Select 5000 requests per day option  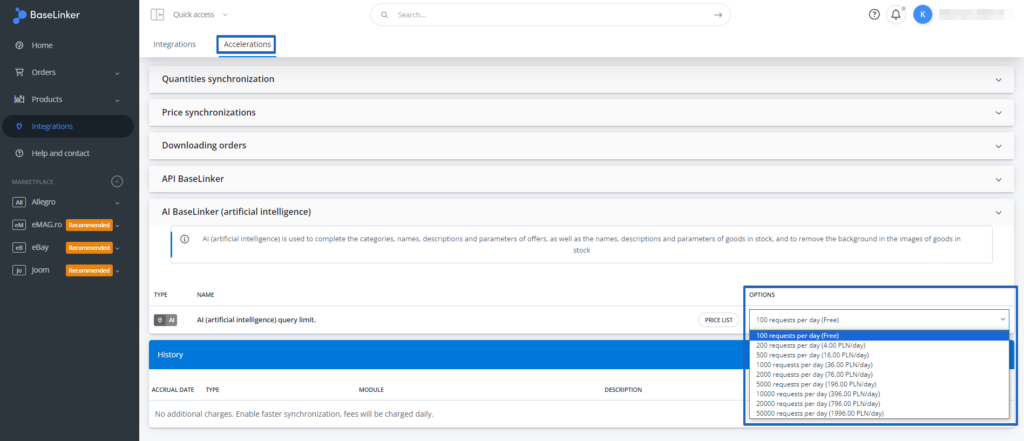coord(879,384)
